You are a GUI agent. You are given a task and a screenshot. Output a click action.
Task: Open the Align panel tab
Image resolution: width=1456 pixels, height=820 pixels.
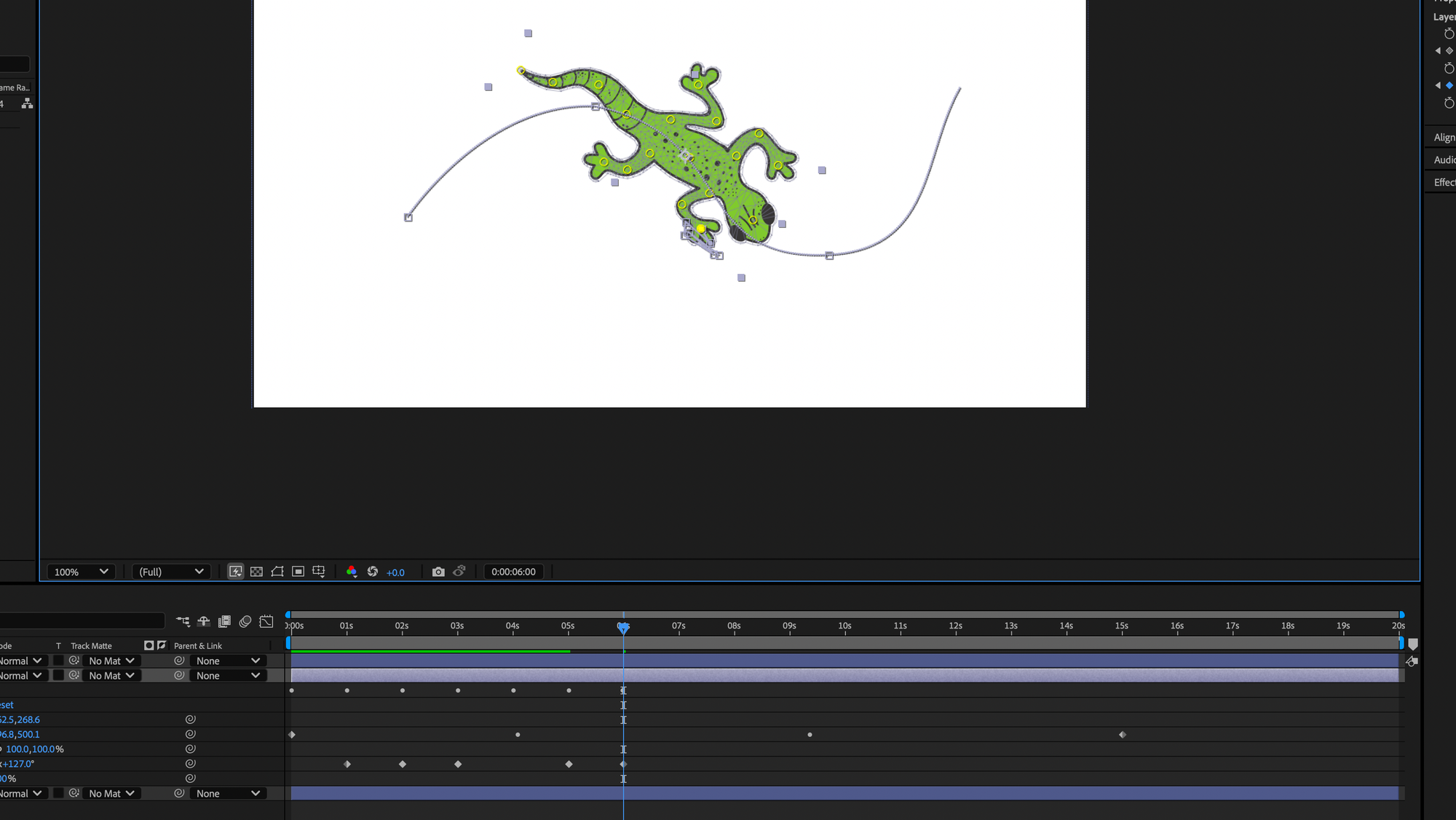(x=1444, y=138)
